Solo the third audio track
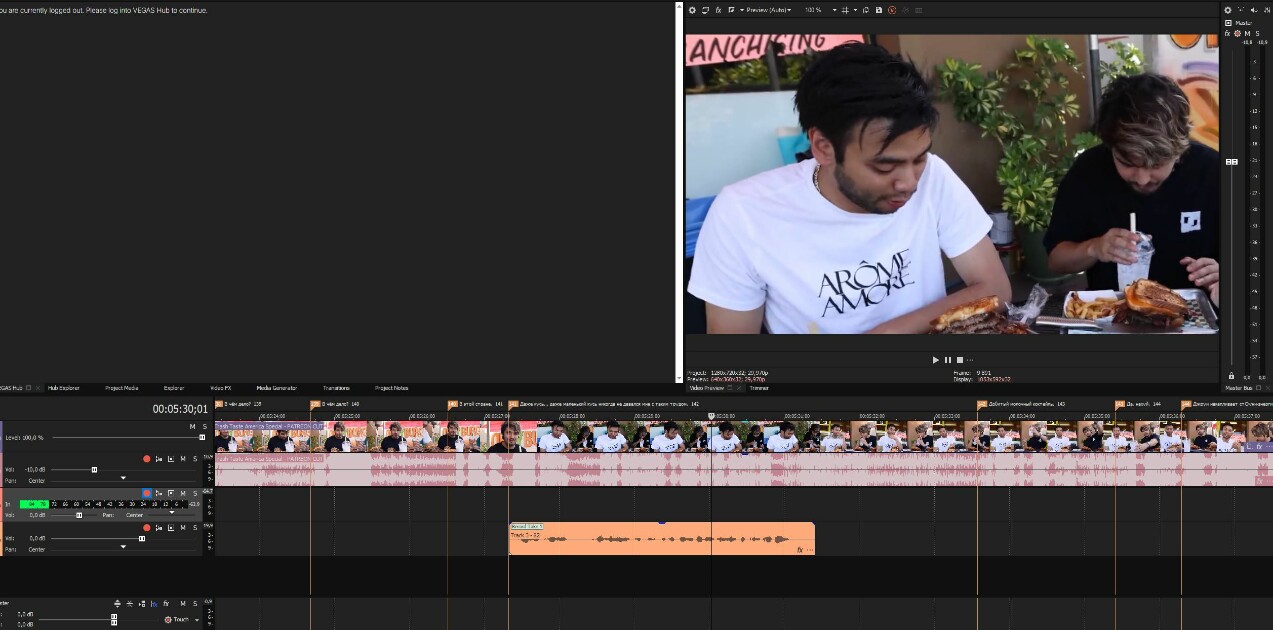 click(x=195, y=527)
